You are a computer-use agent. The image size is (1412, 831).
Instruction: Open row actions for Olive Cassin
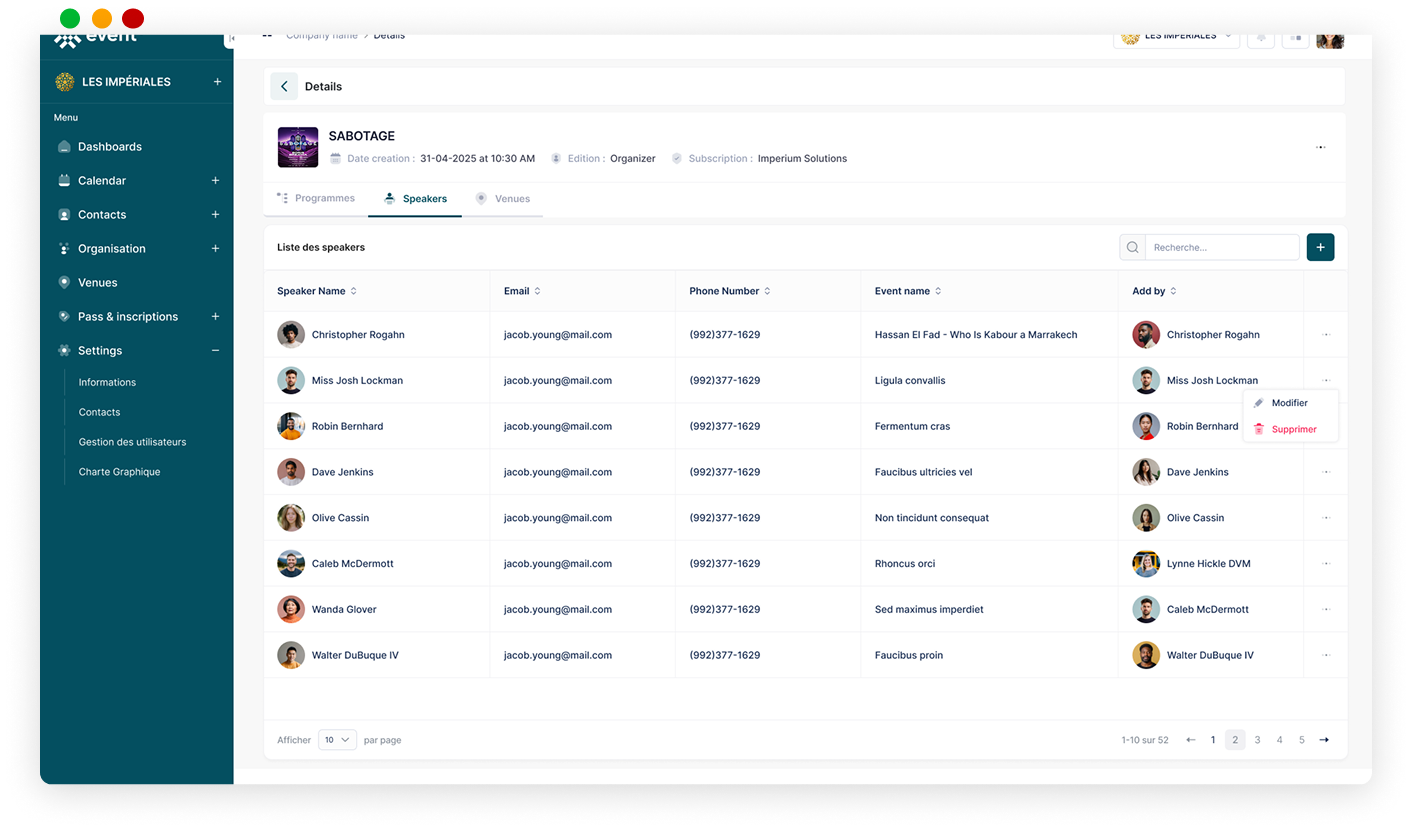coord(1326,518)
